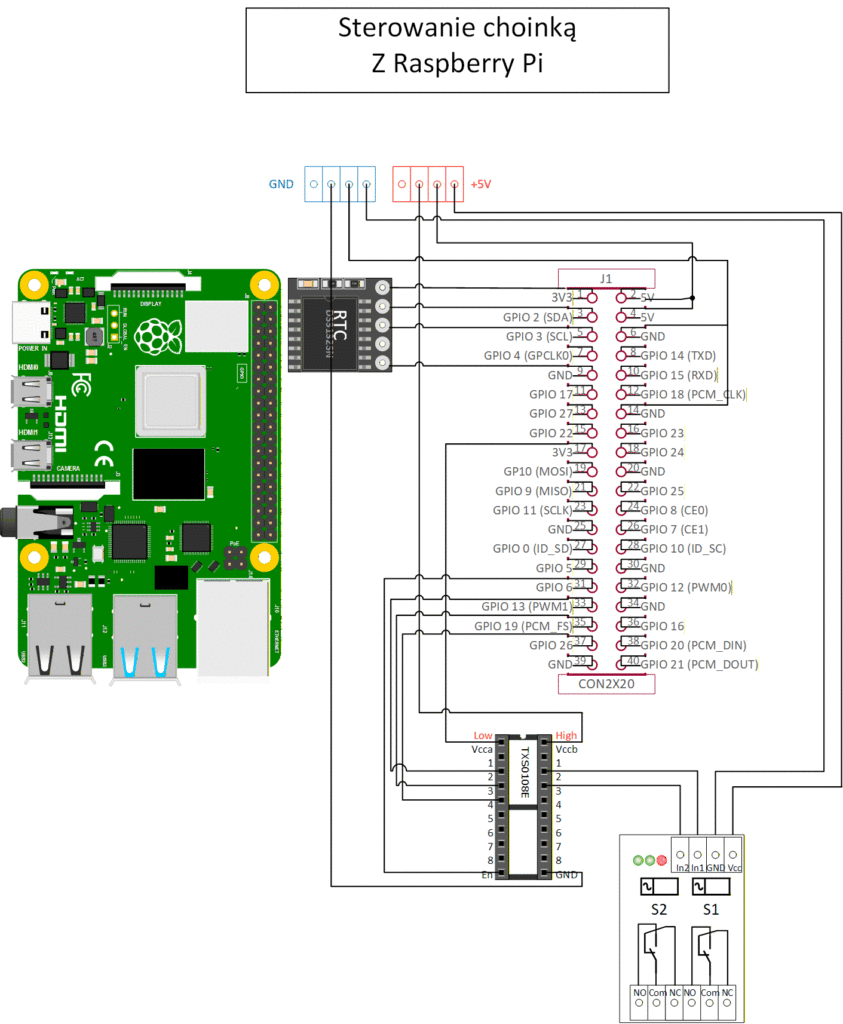Select the blue USB 3.0 port
The width and height of the screenshot is (843, 1024).
pos(146,636)
